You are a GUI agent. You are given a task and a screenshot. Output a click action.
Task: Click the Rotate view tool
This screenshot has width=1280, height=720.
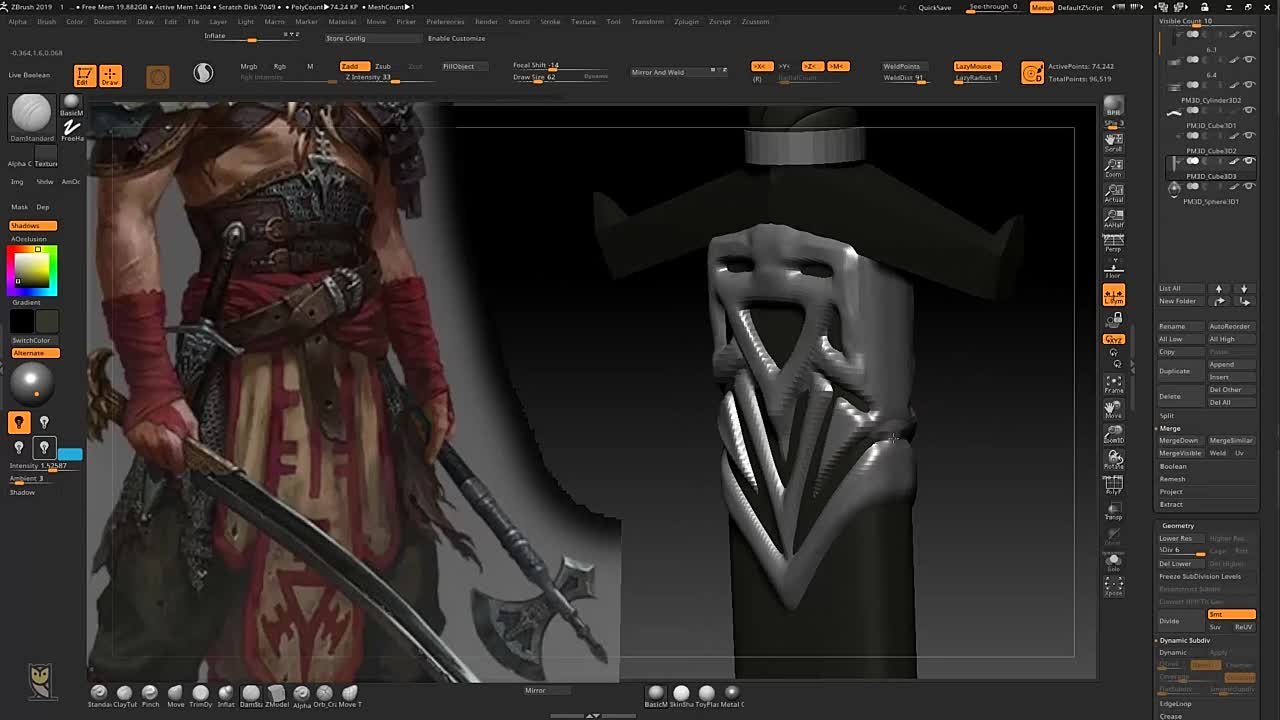click(x=1113, y=460)
